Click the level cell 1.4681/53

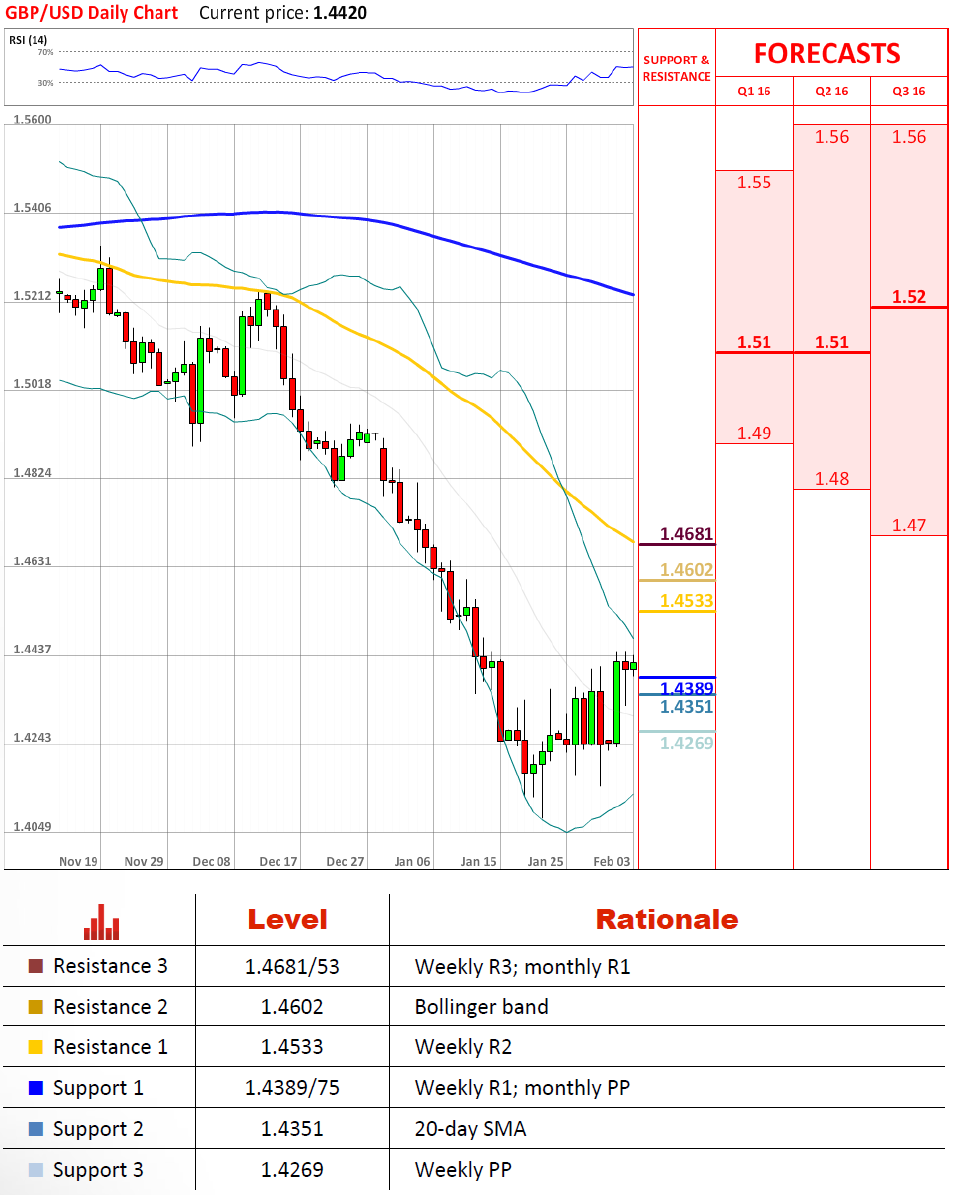tap(292, 967)
